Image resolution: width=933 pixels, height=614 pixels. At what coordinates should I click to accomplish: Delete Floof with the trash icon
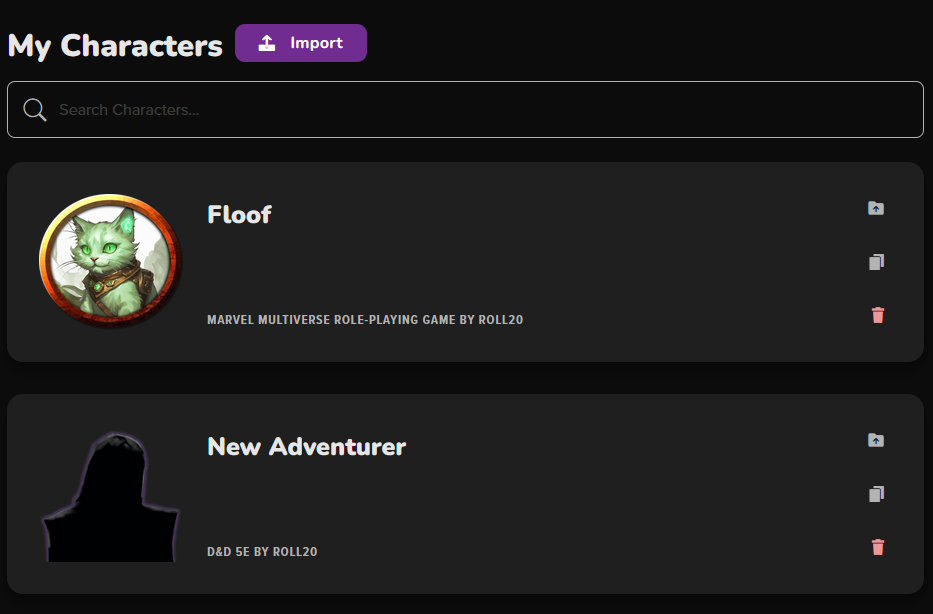[878, 315]
